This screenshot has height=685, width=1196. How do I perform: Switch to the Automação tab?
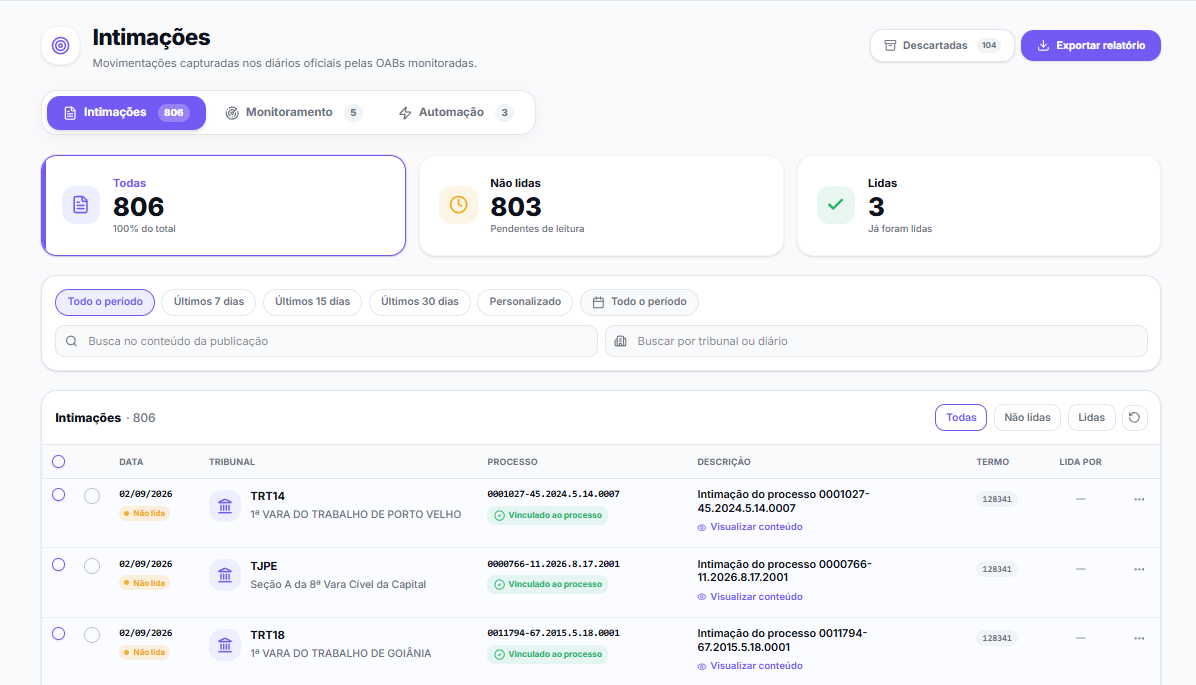[455, 113]
